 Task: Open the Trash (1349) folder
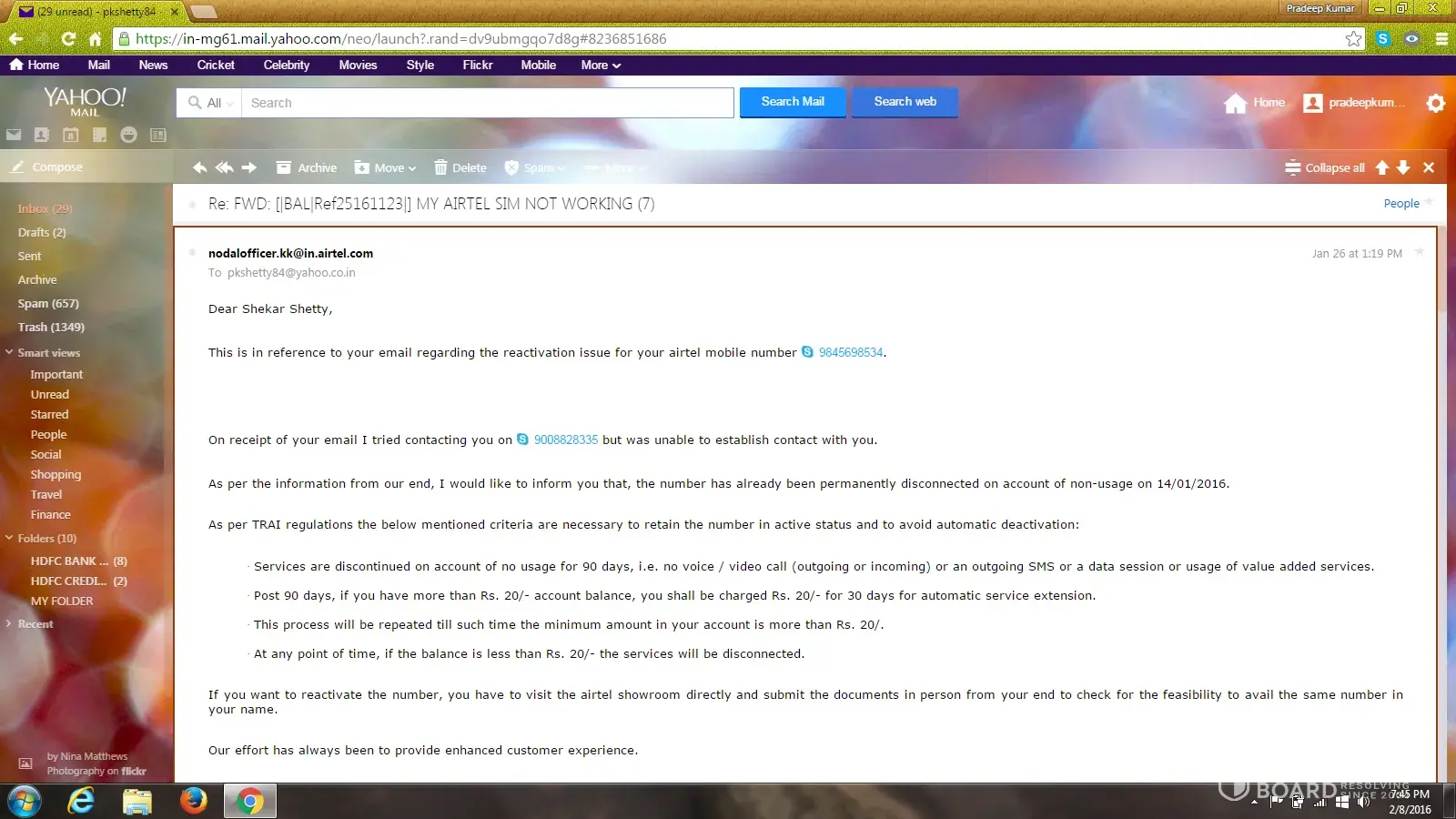pos(51,327)
